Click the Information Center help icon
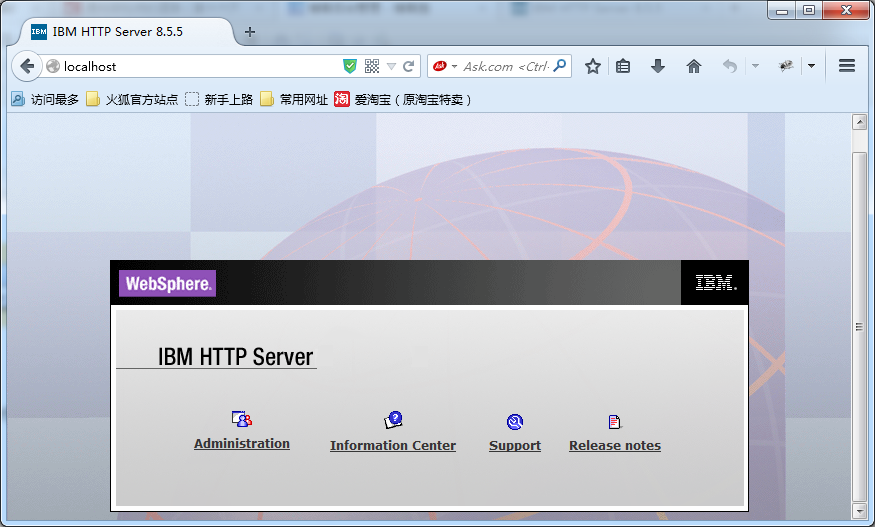The image size is (875, 527). [393, 420]
